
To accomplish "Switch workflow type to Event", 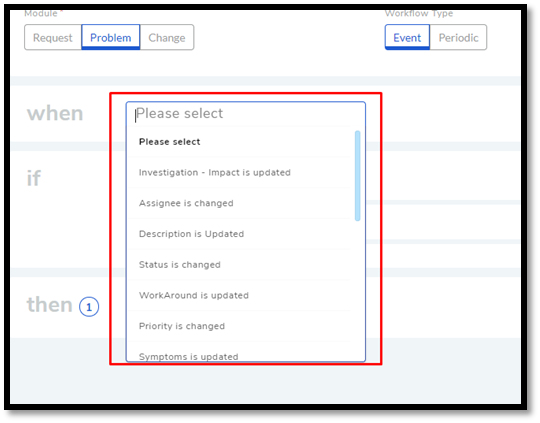I will 407,38.
